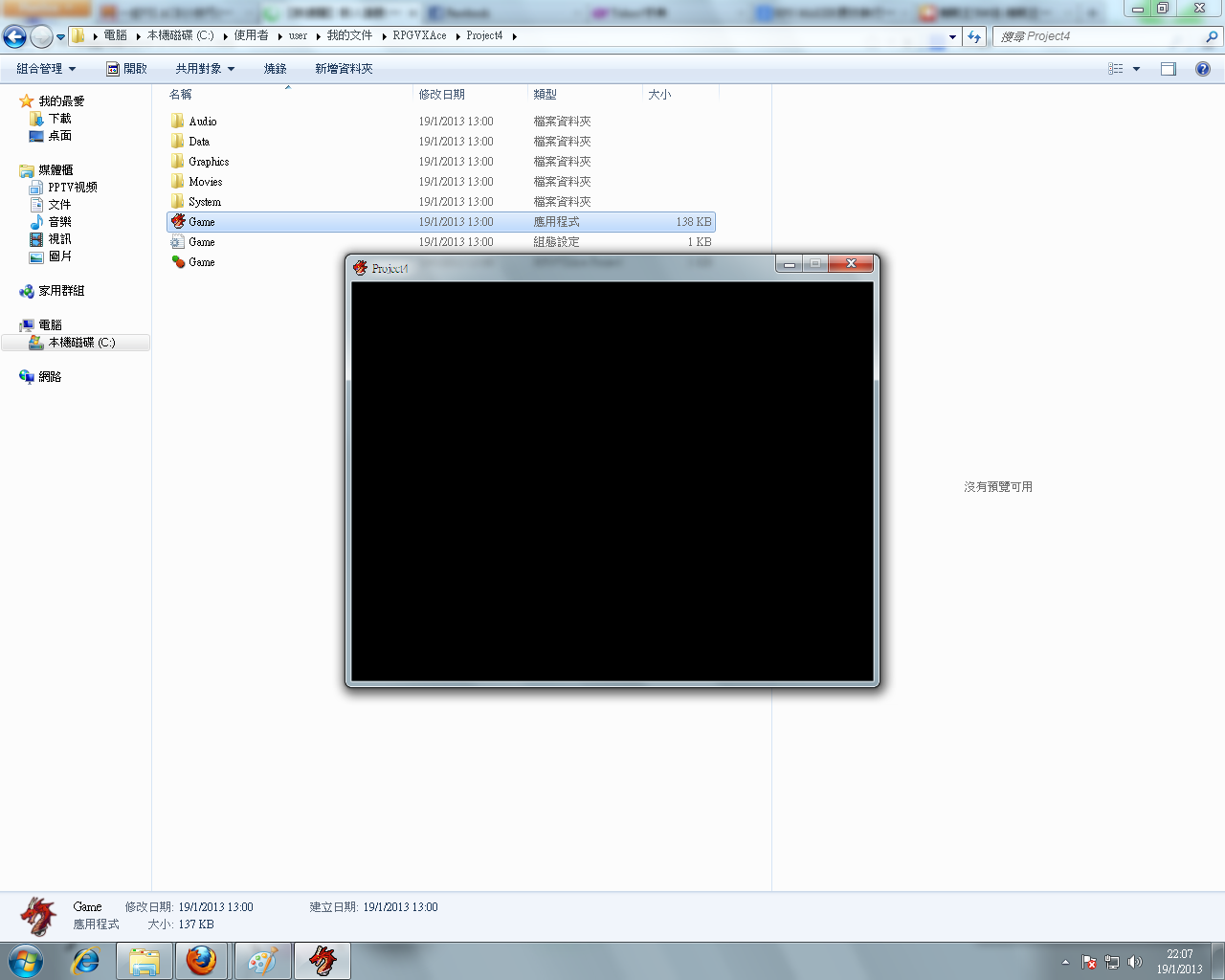
Task: Open the 共用對象 dropdown menu
Action: tap(205, 69)
